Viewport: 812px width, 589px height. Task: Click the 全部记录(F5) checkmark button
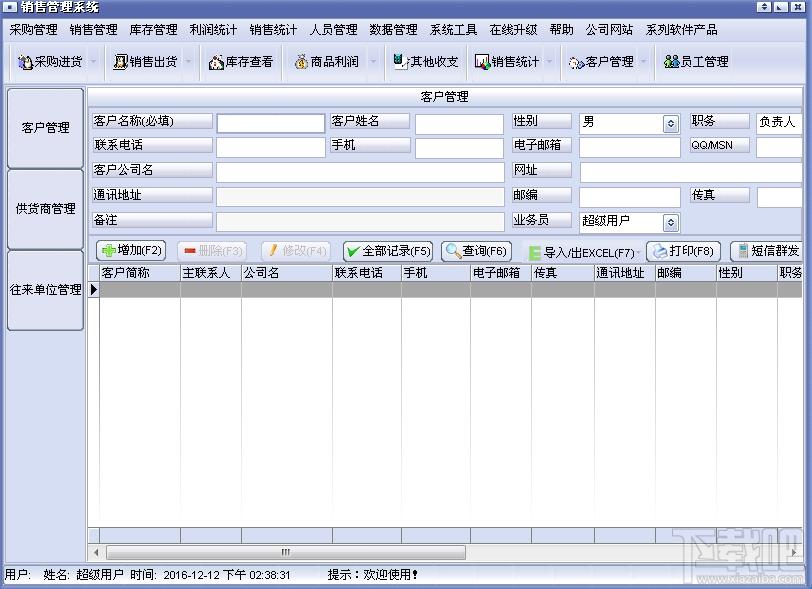click(388, 251)
